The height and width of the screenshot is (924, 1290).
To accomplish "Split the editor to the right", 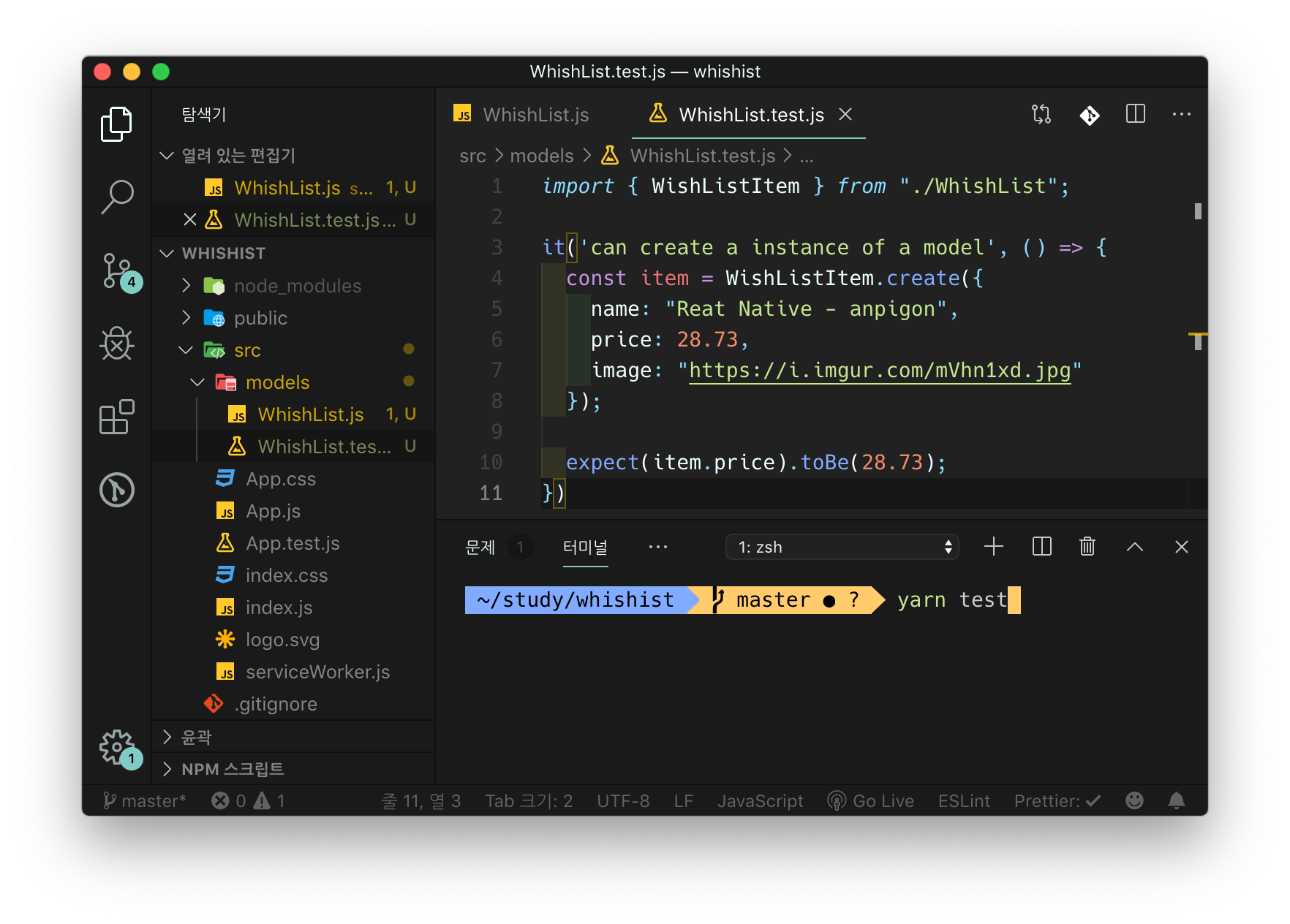I will point(1136,114).
